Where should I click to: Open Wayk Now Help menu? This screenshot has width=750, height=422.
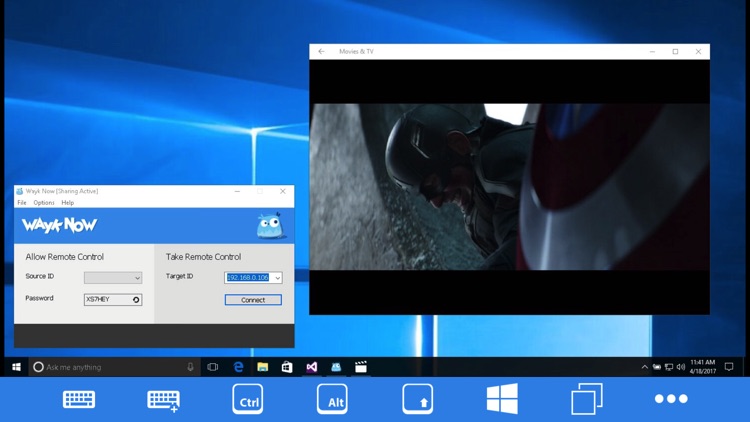click(x=67, y=202)
